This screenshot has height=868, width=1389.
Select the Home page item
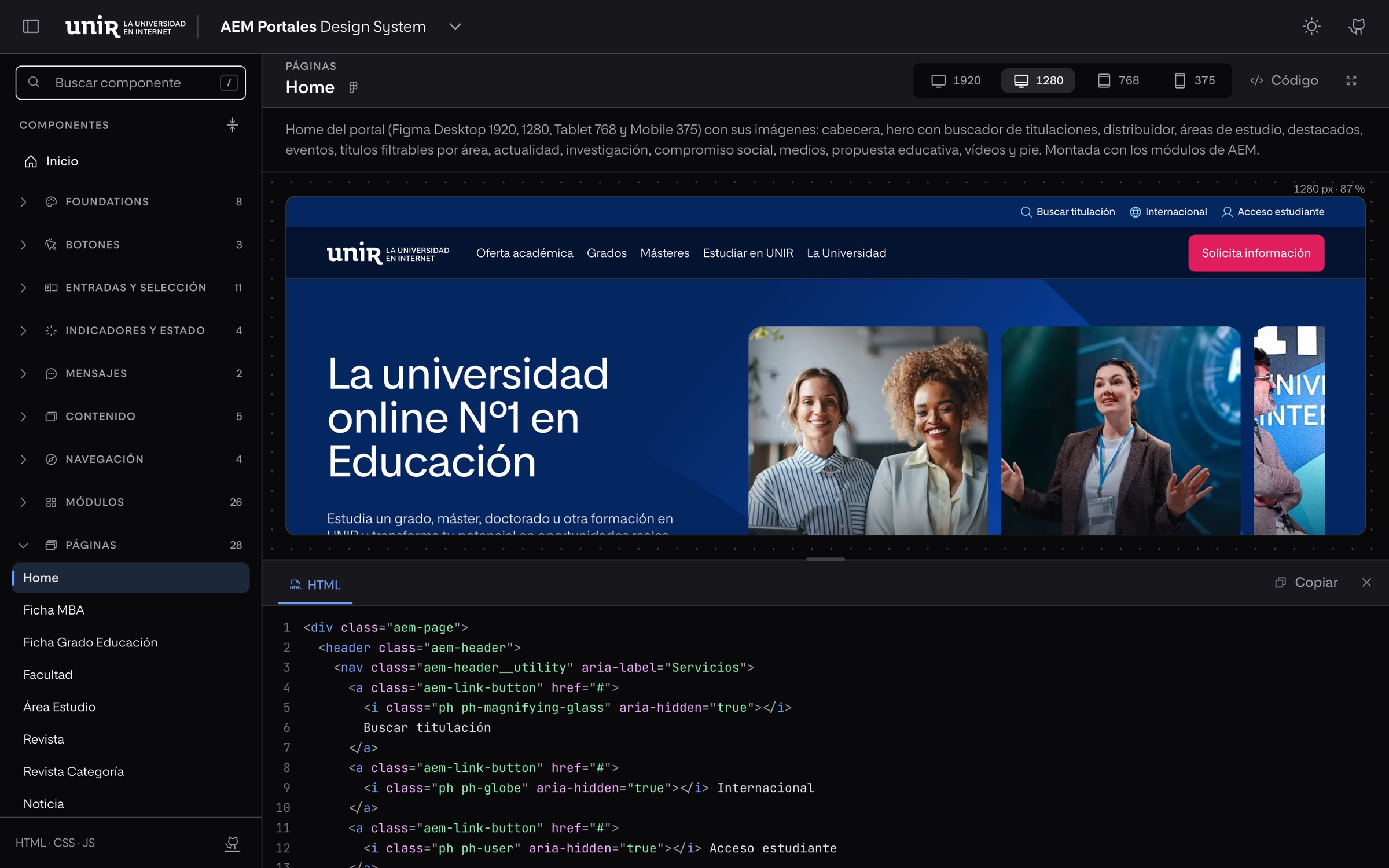(131, 578)
